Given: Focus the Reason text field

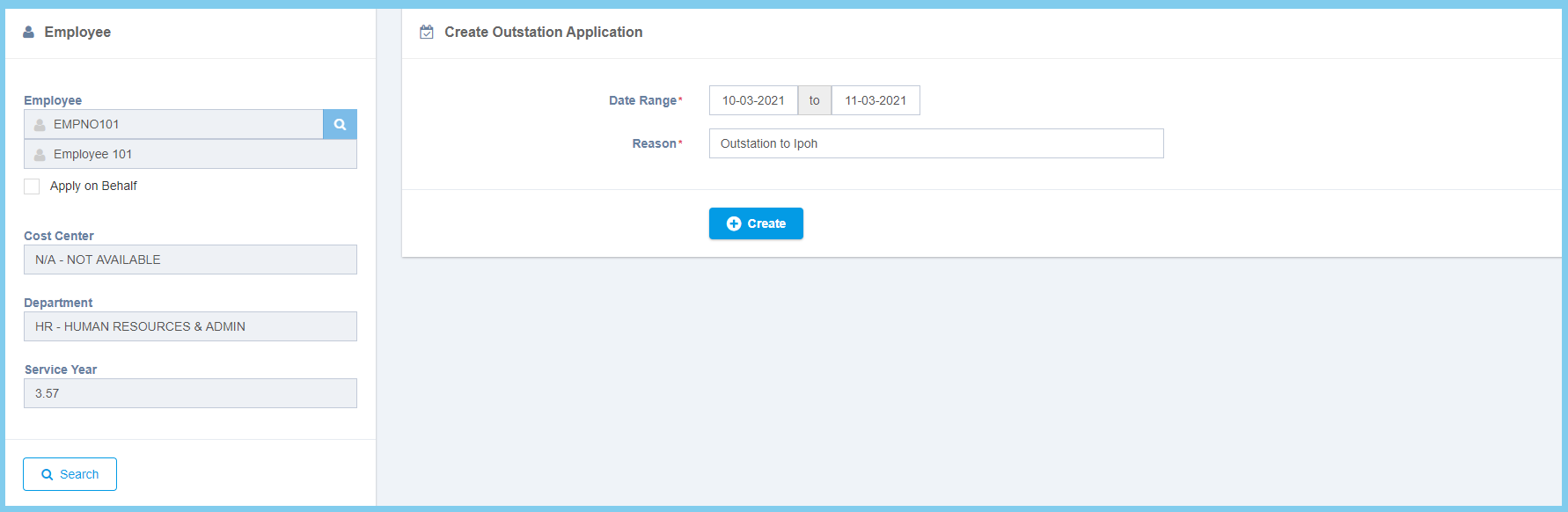Looking at the screenshot, I should [x=935, y=143].
